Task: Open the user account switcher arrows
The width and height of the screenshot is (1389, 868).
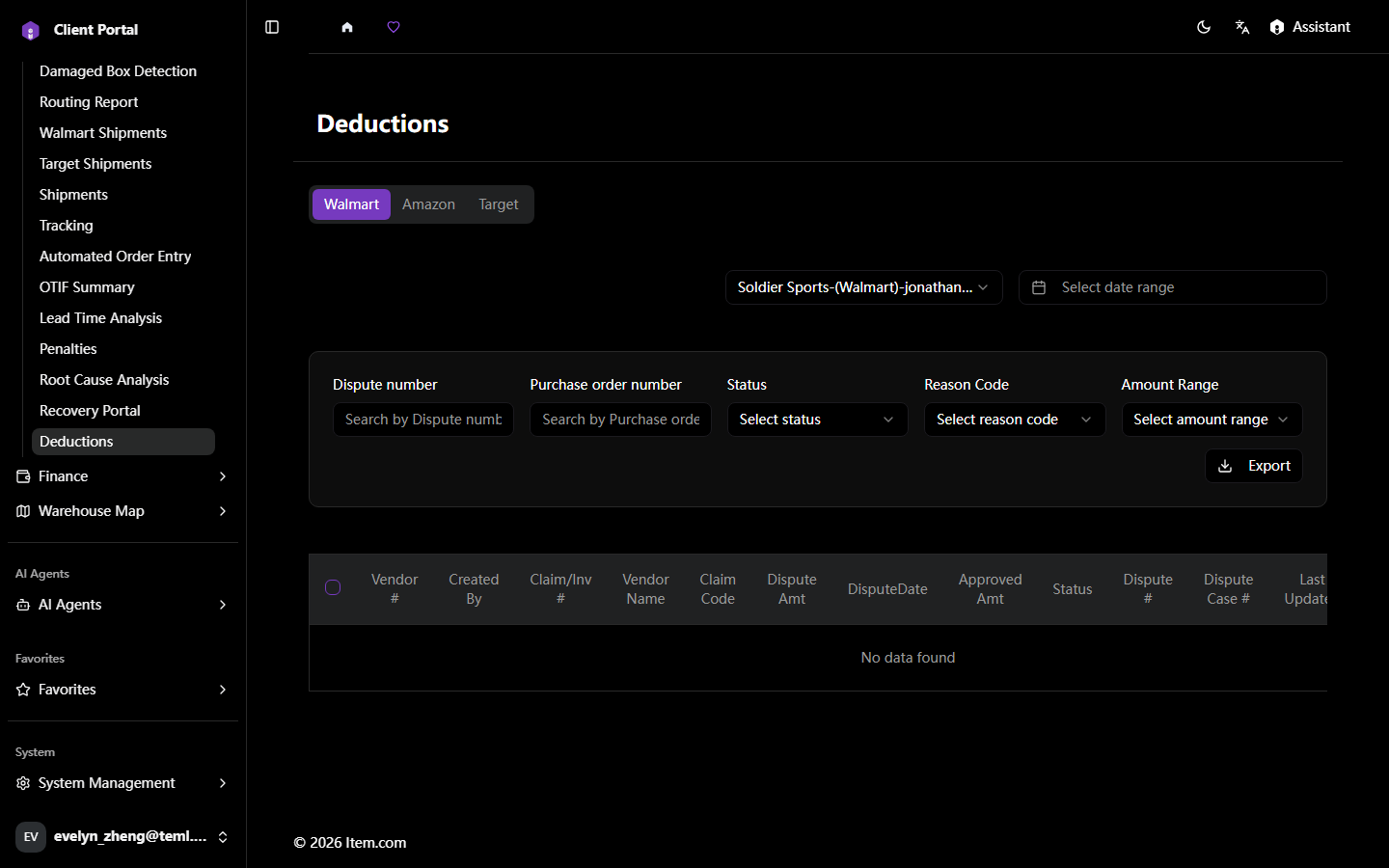Action: pos(223,837)
